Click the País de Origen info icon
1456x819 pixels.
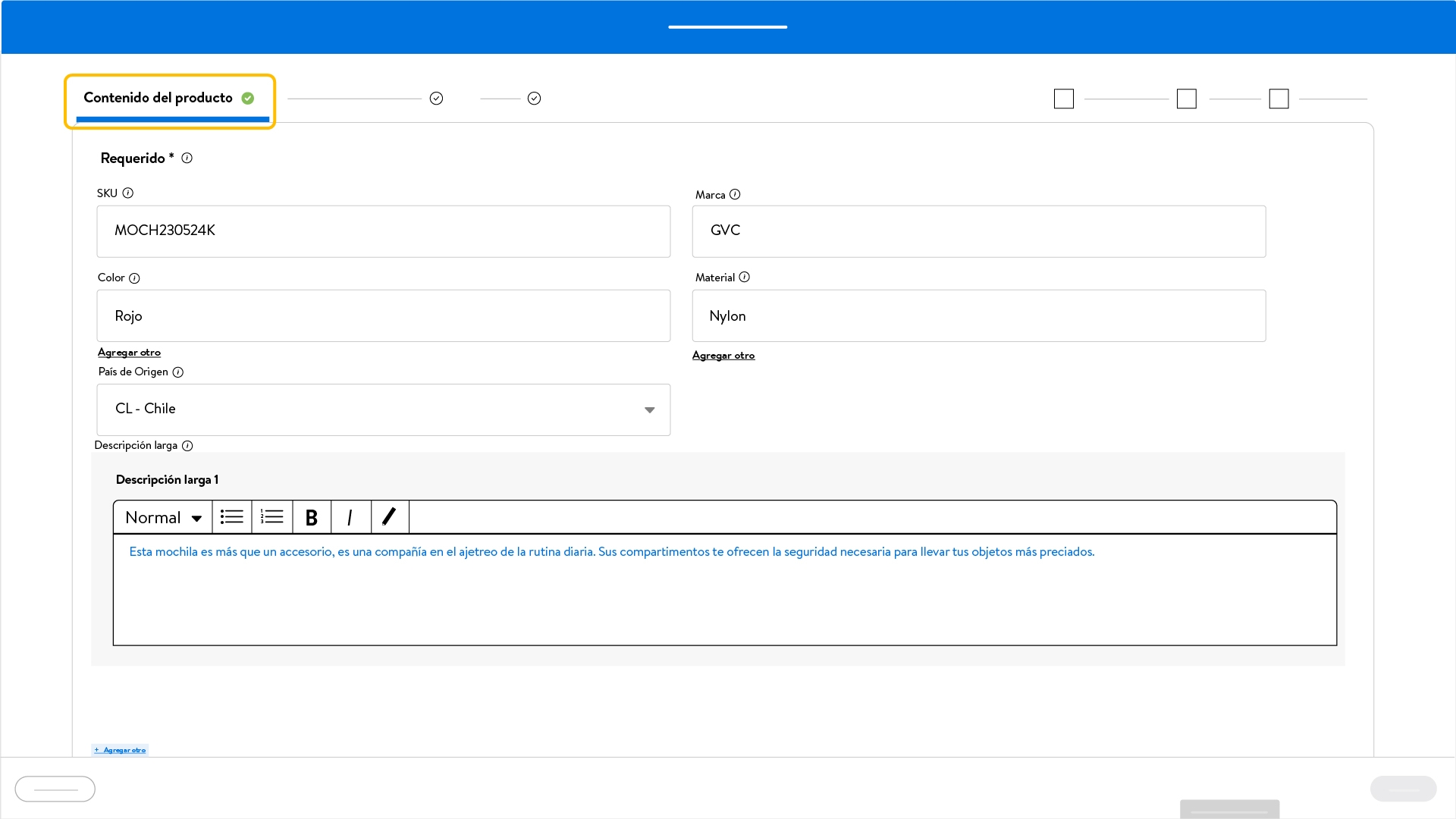(x=178, y=372)
